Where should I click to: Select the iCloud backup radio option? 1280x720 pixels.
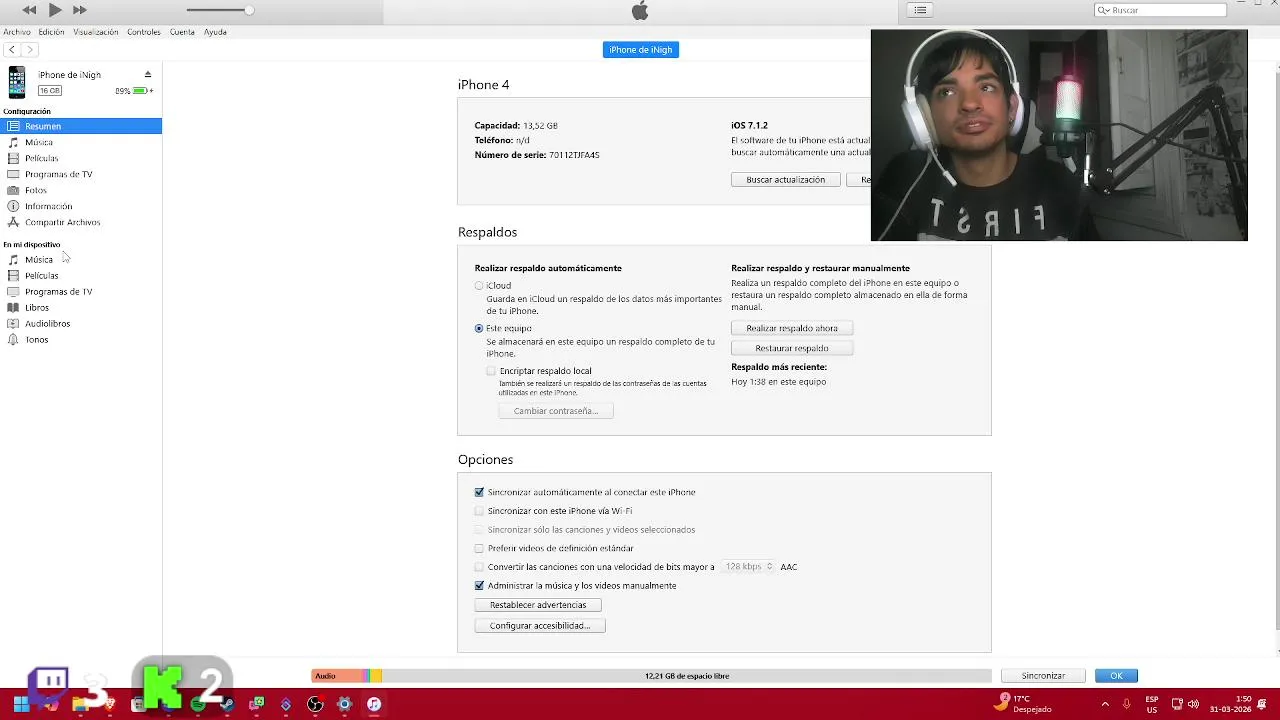coord(479,286)
